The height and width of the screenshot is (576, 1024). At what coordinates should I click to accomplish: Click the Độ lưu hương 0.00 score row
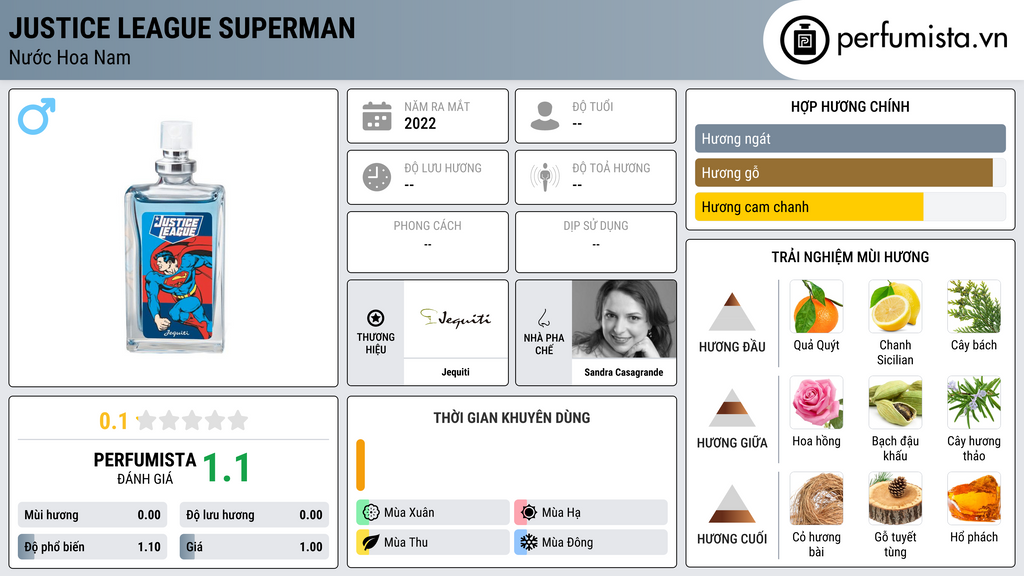pos(254,515)
